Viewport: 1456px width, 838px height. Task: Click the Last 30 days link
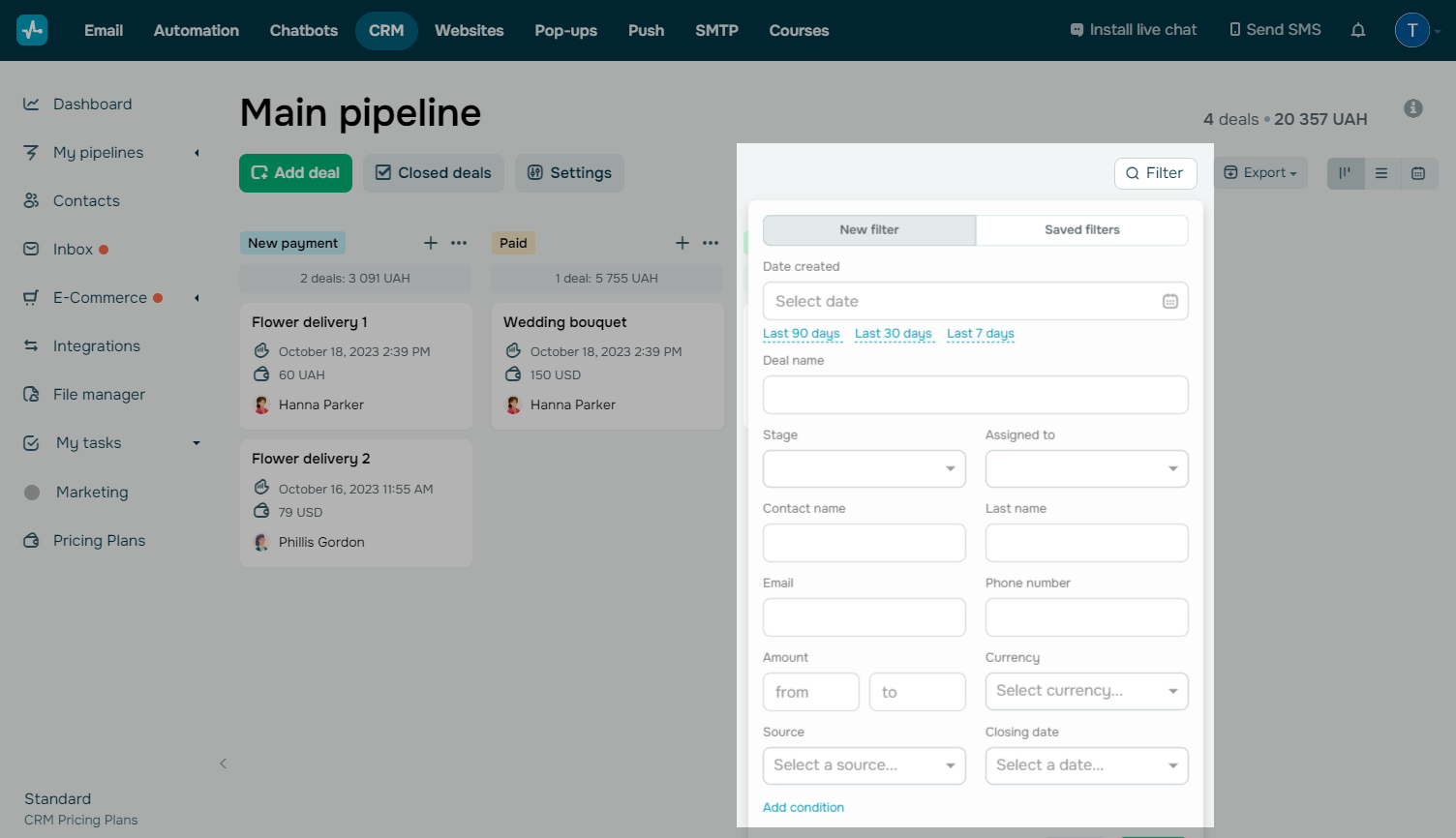click(x=893, y=334)
